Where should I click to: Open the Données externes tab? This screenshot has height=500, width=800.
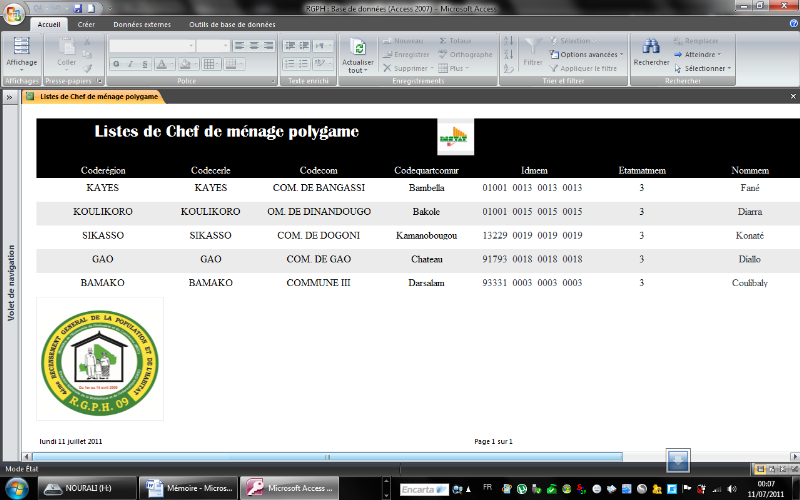142,24
